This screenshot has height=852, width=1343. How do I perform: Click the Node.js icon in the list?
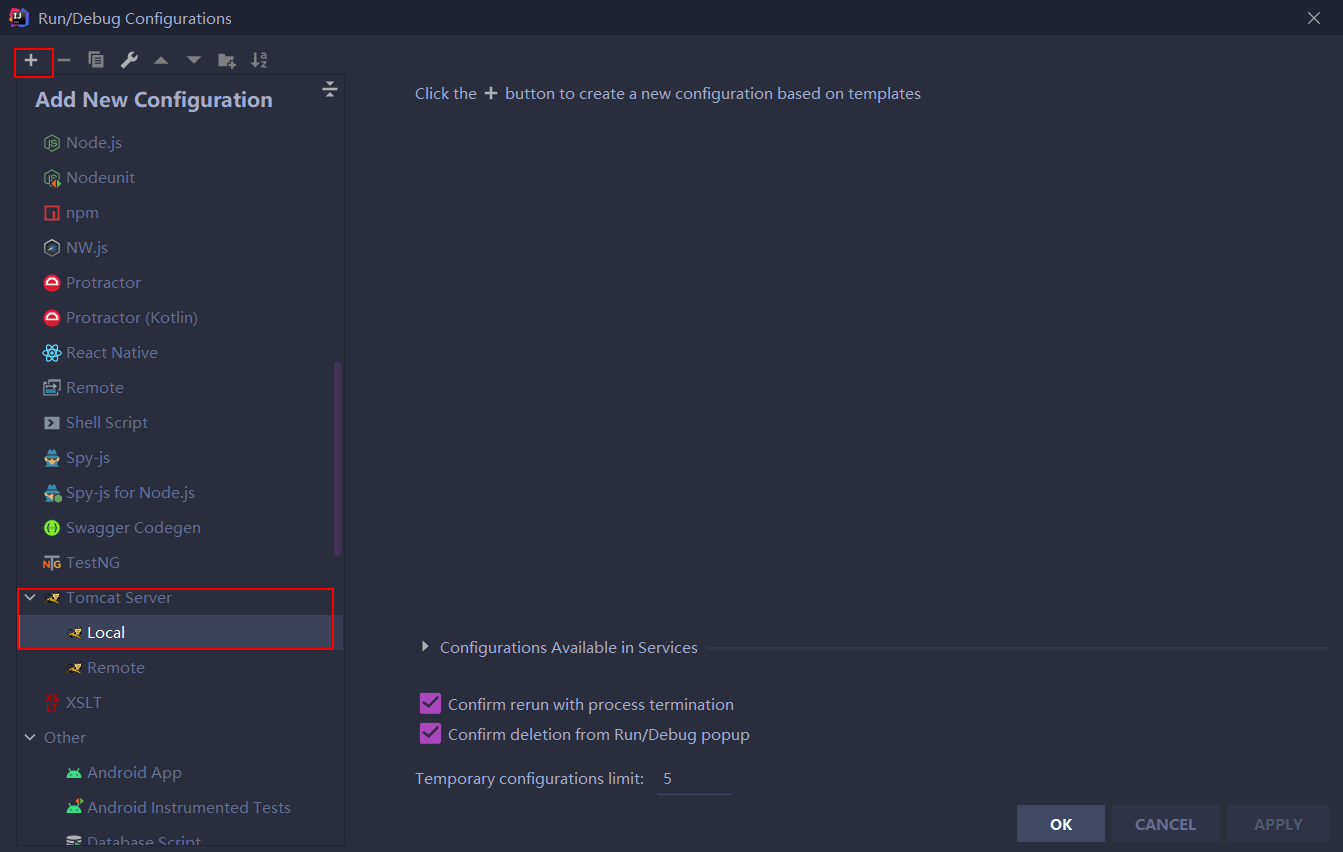click(x=52, y=143)
